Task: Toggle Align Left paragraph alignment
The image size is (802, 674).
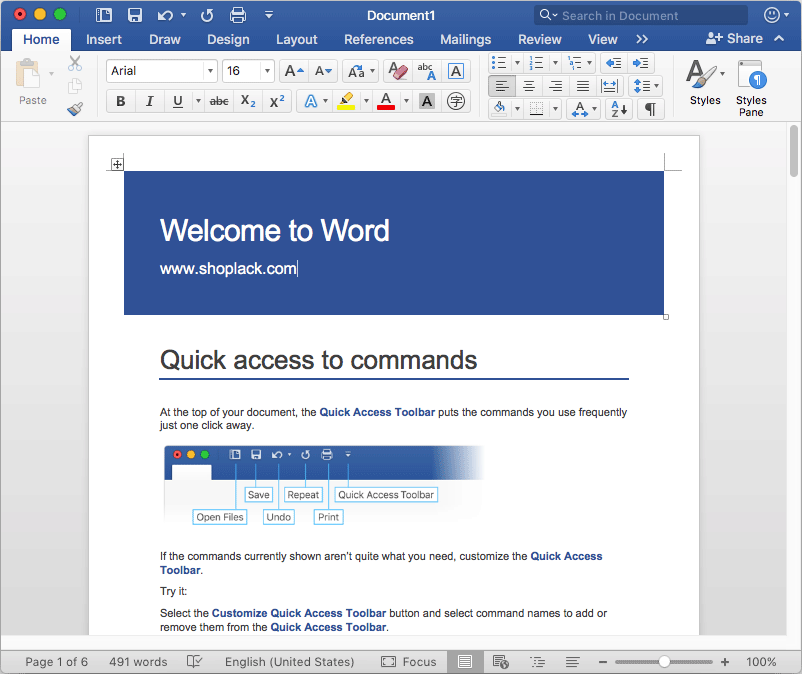Action: [502, 86]
